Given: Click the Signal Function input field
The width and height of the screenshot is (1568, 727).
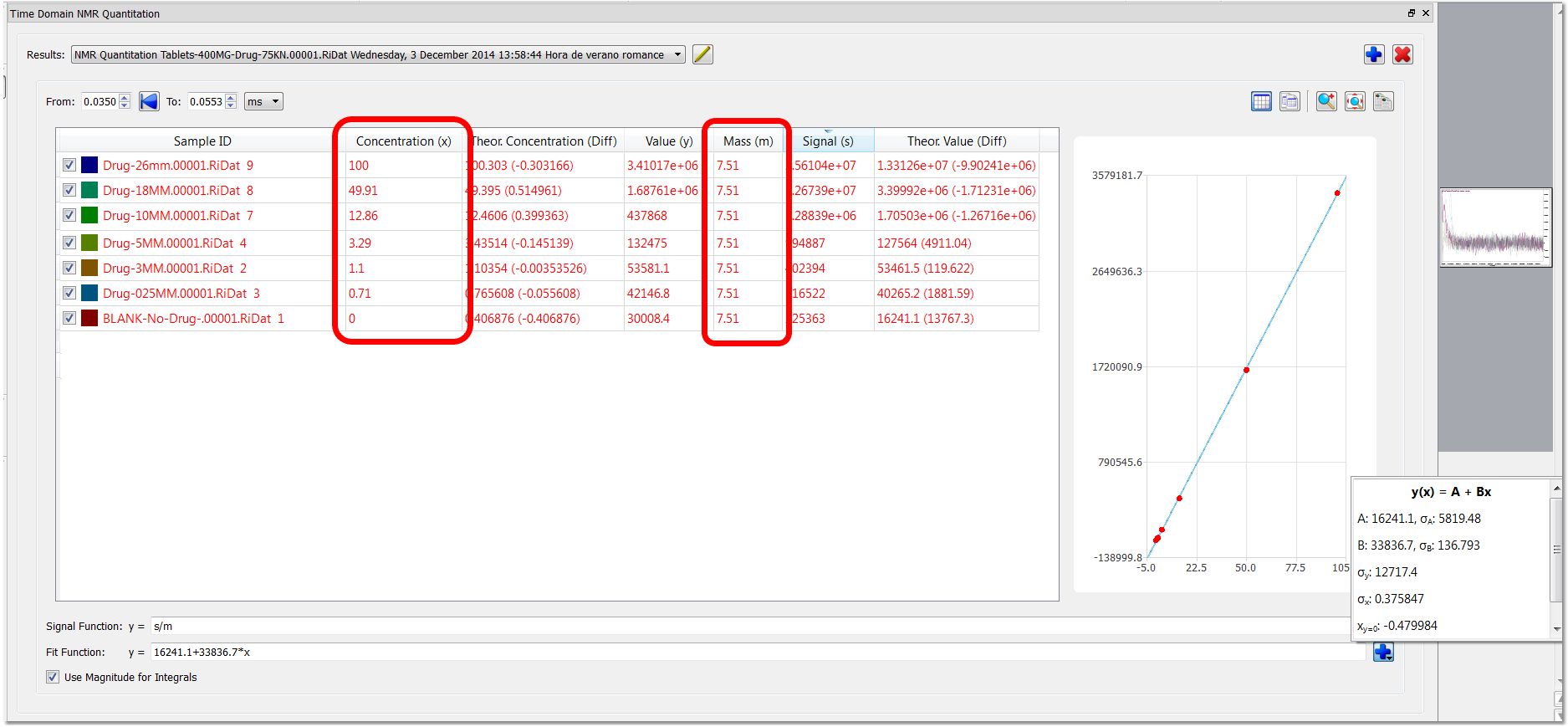Looking at the screenshot, I should (757, 626).
